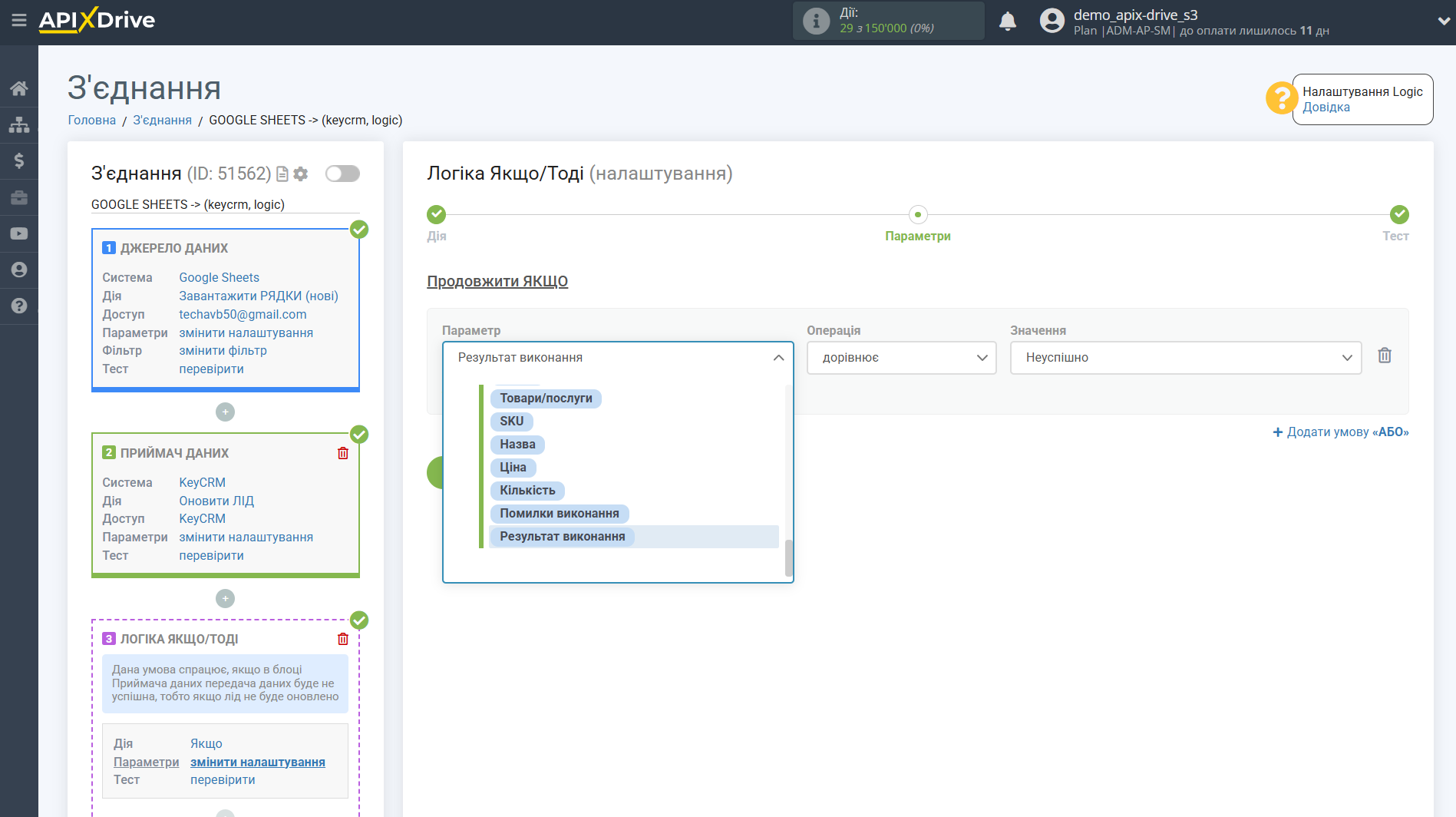Open the profile sidebar icon
This screenshot has width=1456, height=817.
(x=19, y=270)
